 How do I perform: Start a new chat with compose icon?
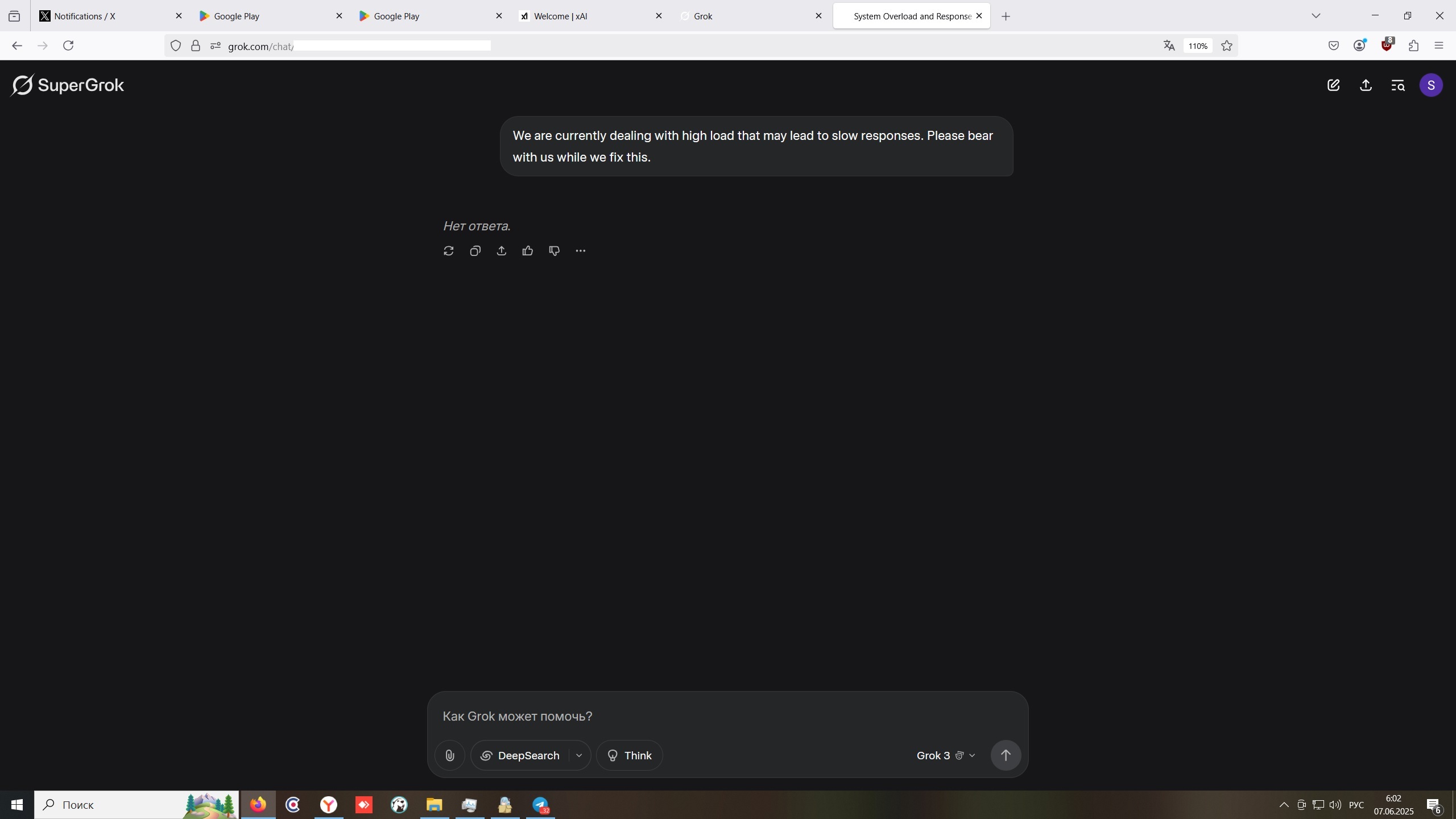coord(1333,85)
